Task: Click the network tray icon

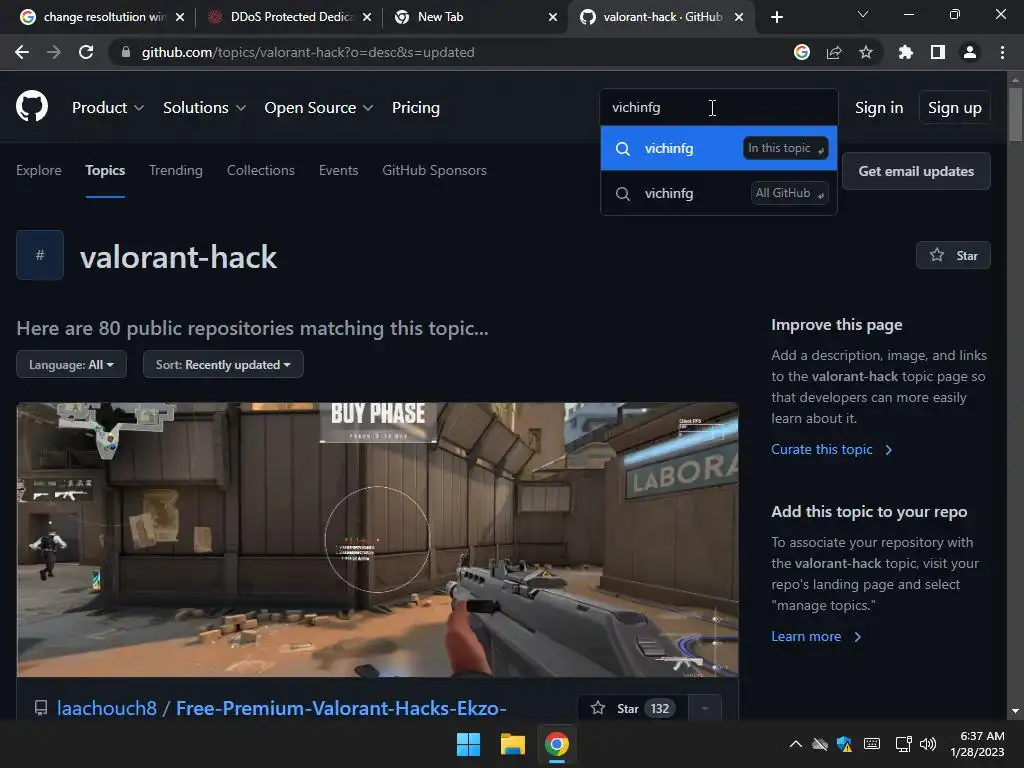Action: click(903, 744)
